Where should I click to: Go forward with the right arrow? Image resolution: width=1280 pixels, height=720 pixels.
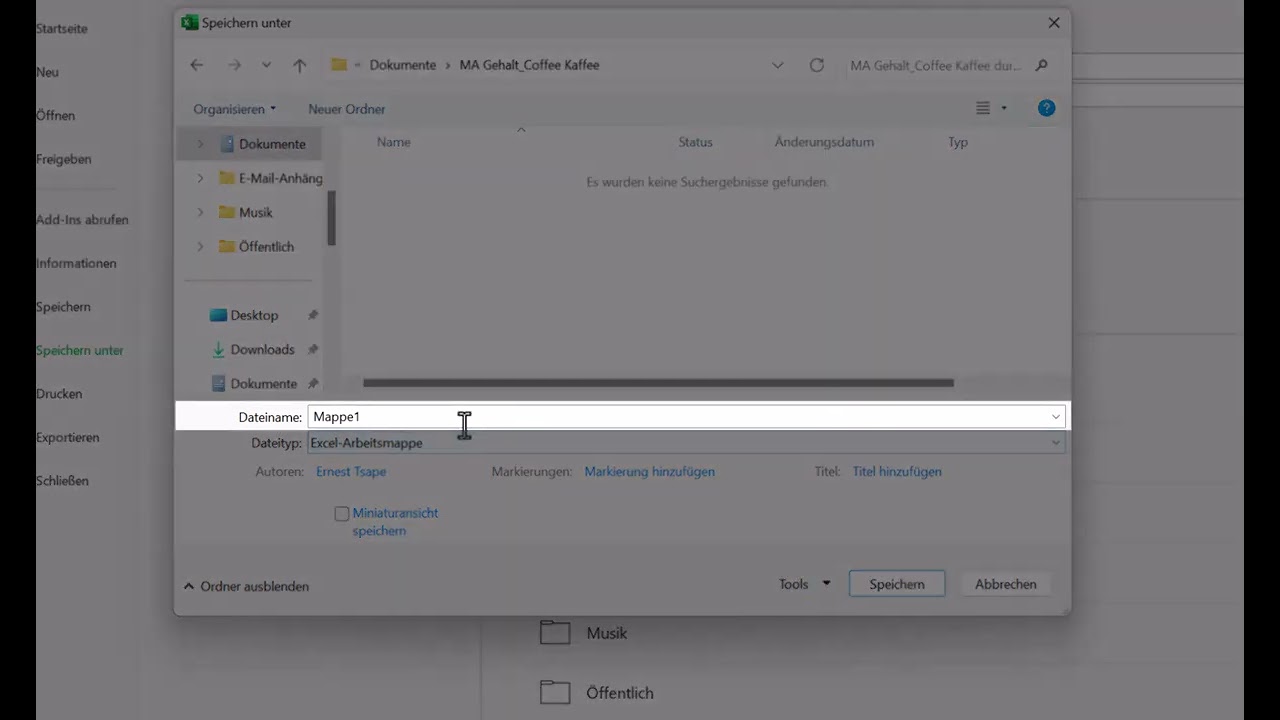234,65
